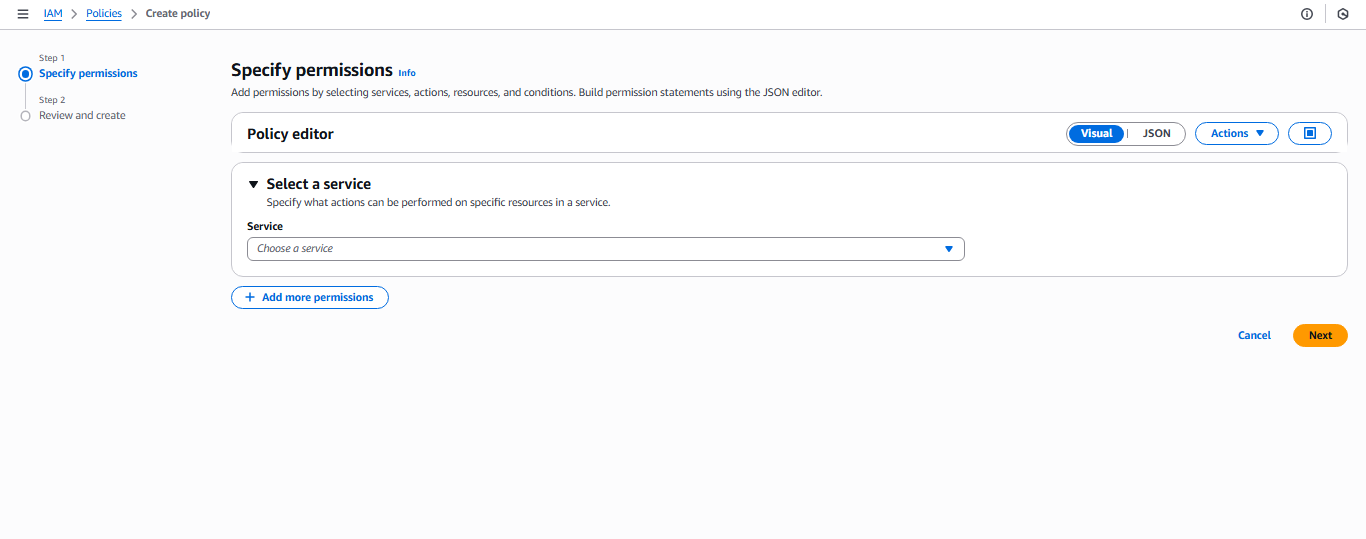1366x539 pixels.
Task: Open Info link next to Specify permissions
Action: 407,73
